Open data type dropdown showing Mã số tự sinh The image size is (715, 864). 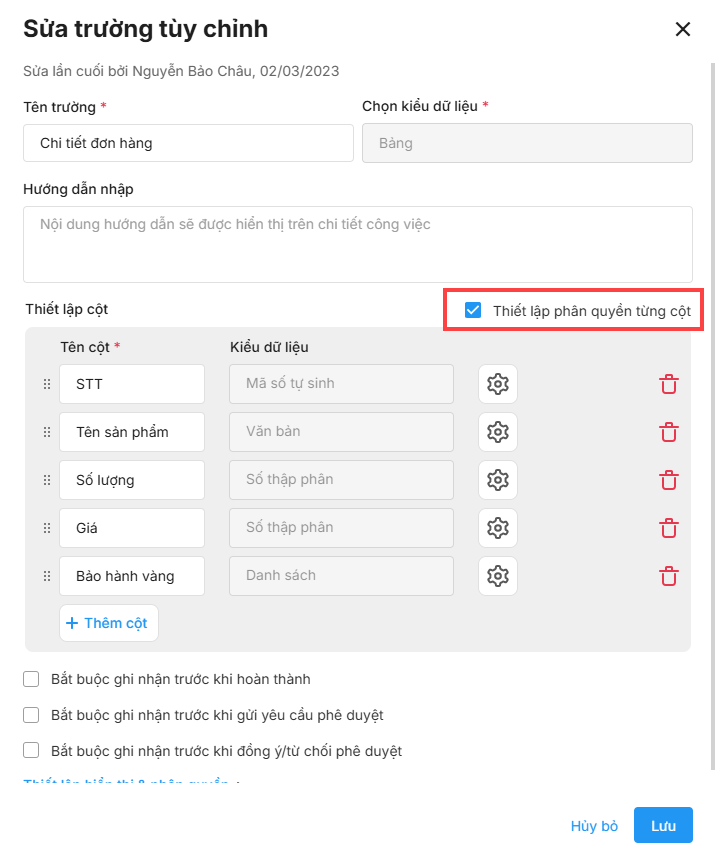tap(341, 384)
